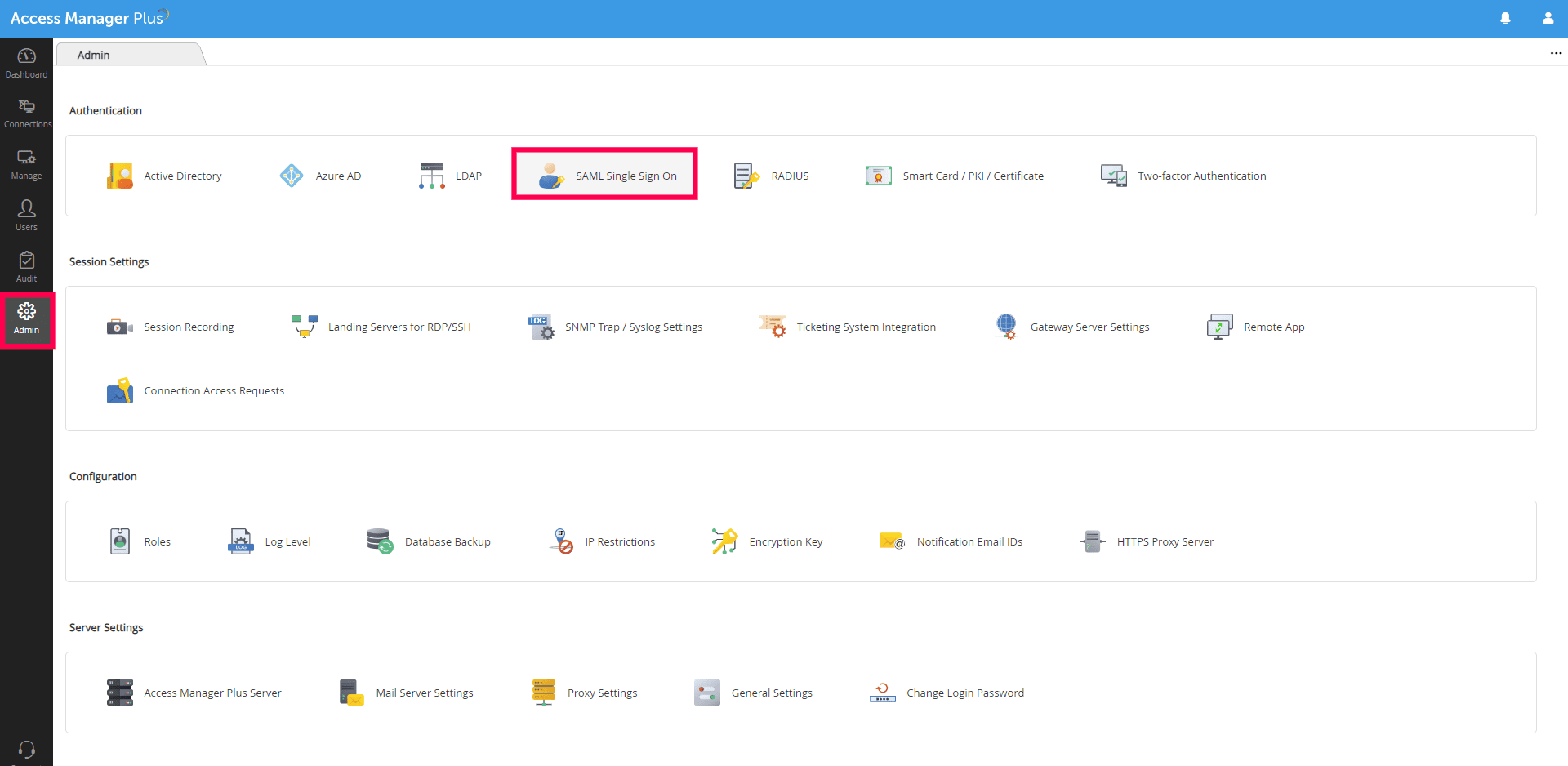This screenshot has width=1568, height=766.
Task: Navigate to Manage in the sidebar
Action: (x=26, y=166)
